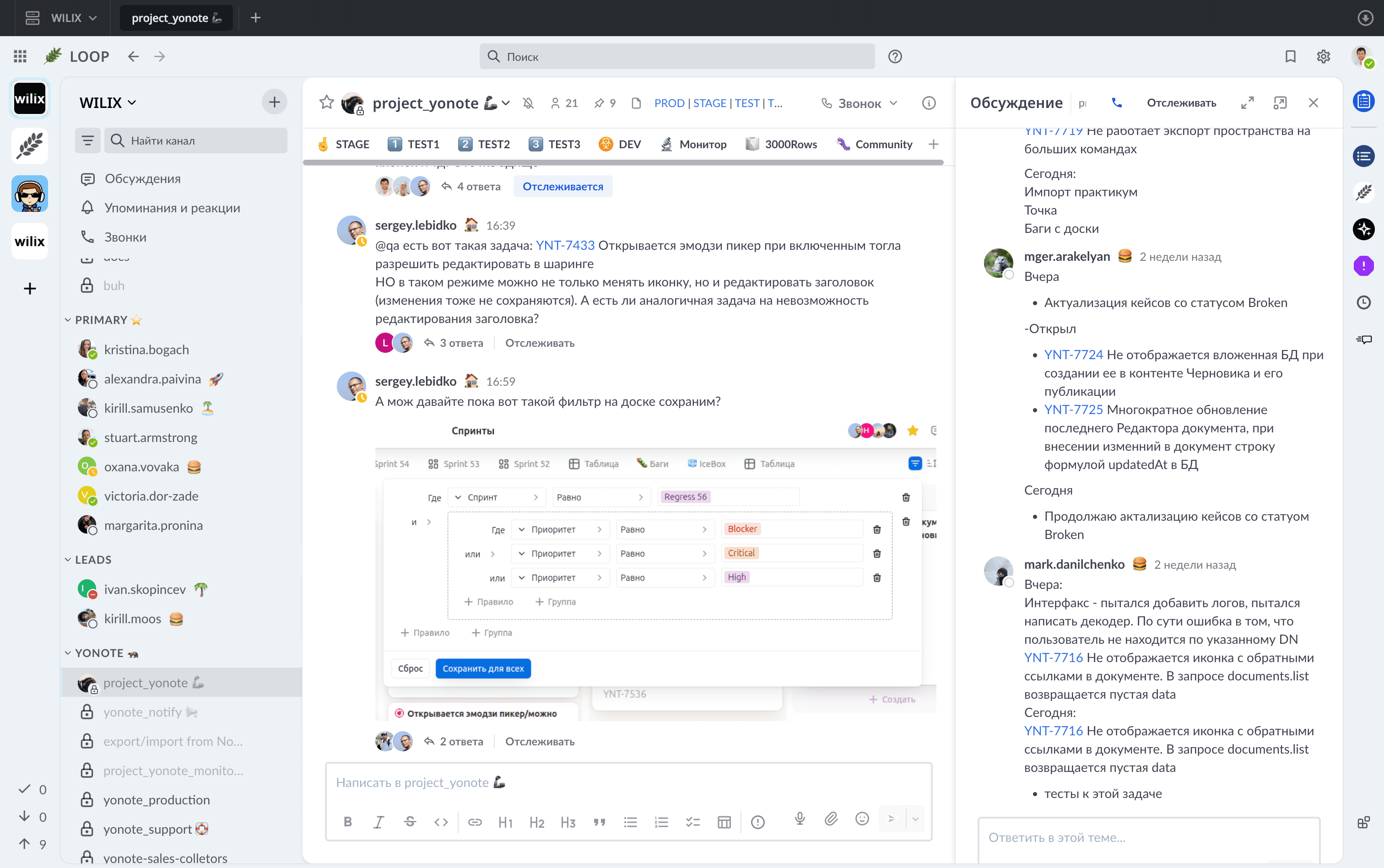Start a call from the discussion panel
Image resolution: width=1384 pixels, height=868 pixels.
pos(1117,103)
